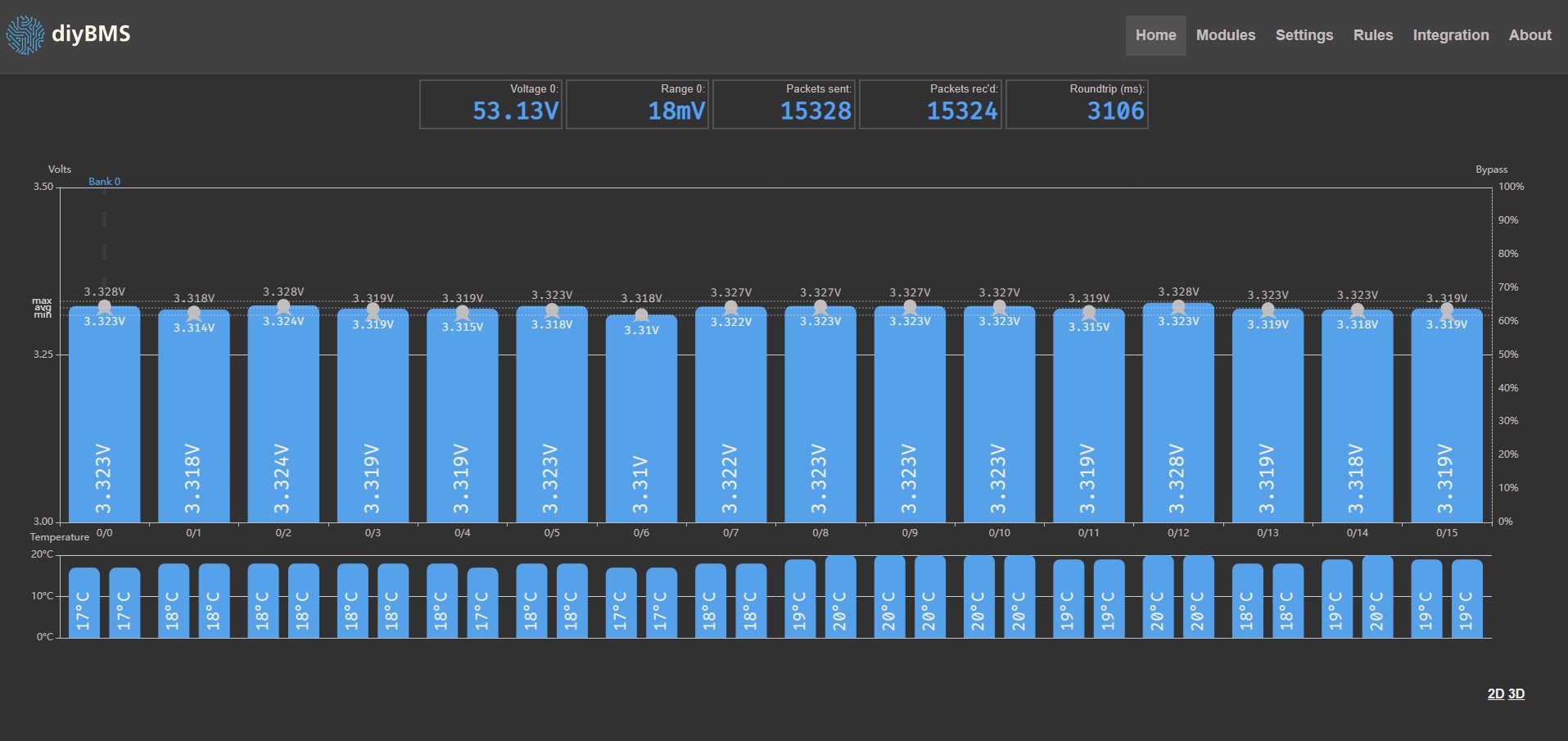The image size is (1568, 741).
Task: Click the cell 0/6 voltage bar showing 3.31V
Action: point(641,418)
